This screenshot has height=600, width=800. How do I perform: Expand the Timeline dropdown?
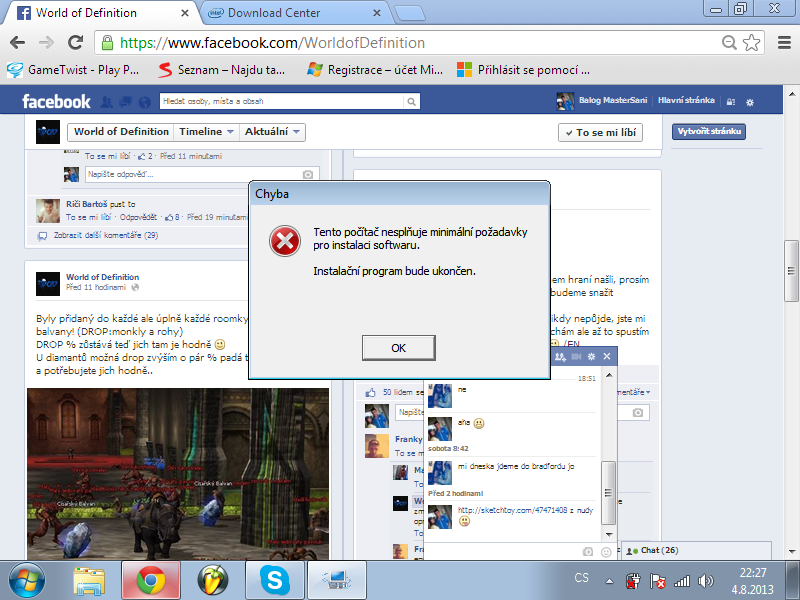206,132
